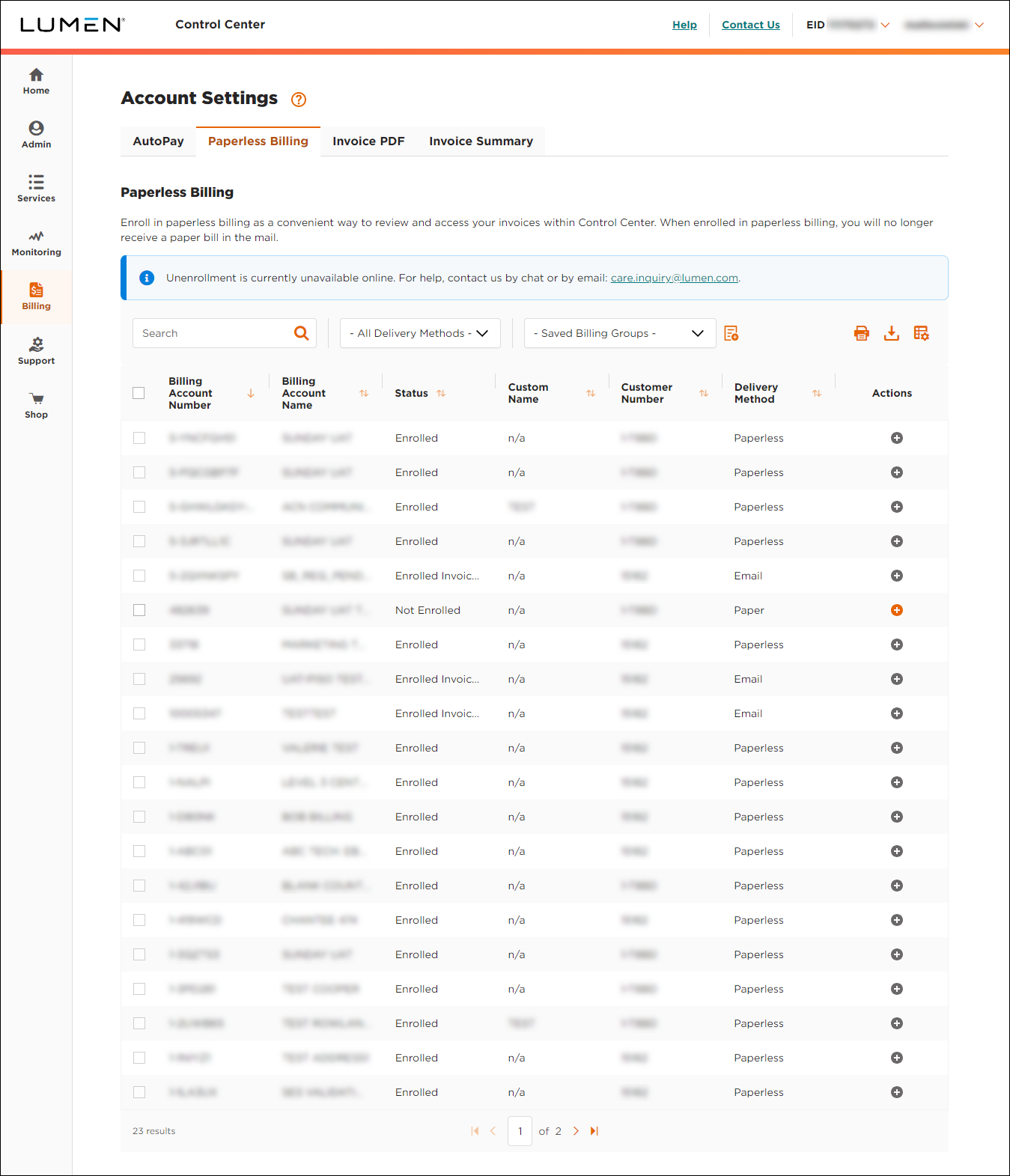Go to the next results page
The width and height of the screenshot is (1010, 1176).
tap(576, 1131)
